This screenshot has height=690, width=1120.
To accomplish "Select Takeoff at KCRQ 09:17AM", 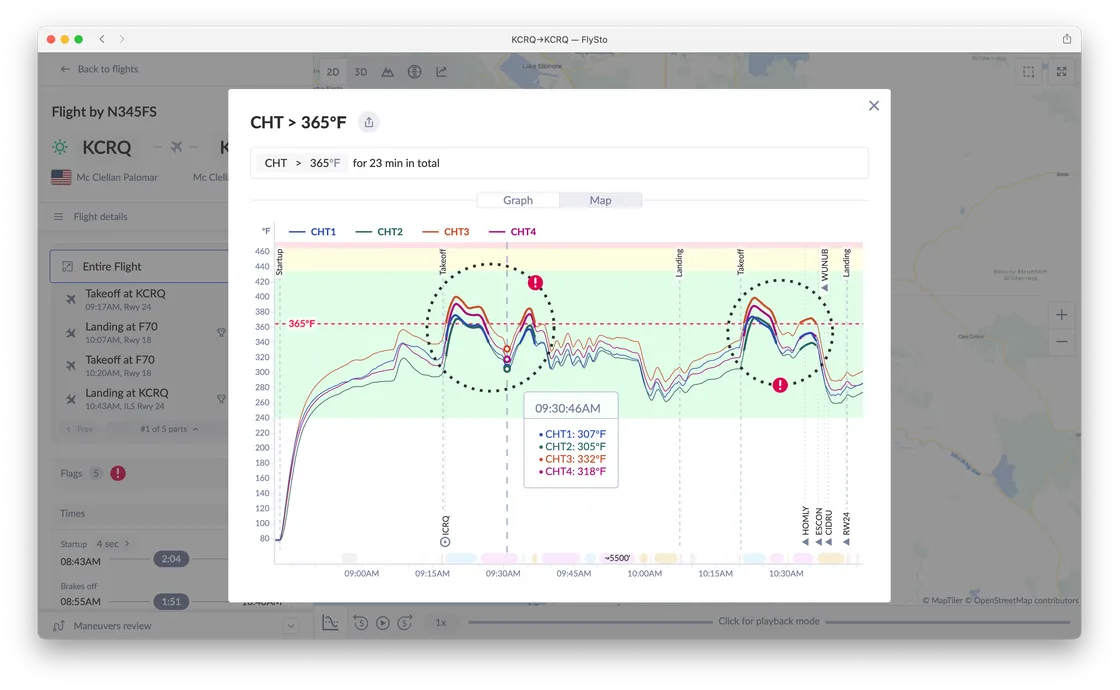I will (x=139, y=299).
